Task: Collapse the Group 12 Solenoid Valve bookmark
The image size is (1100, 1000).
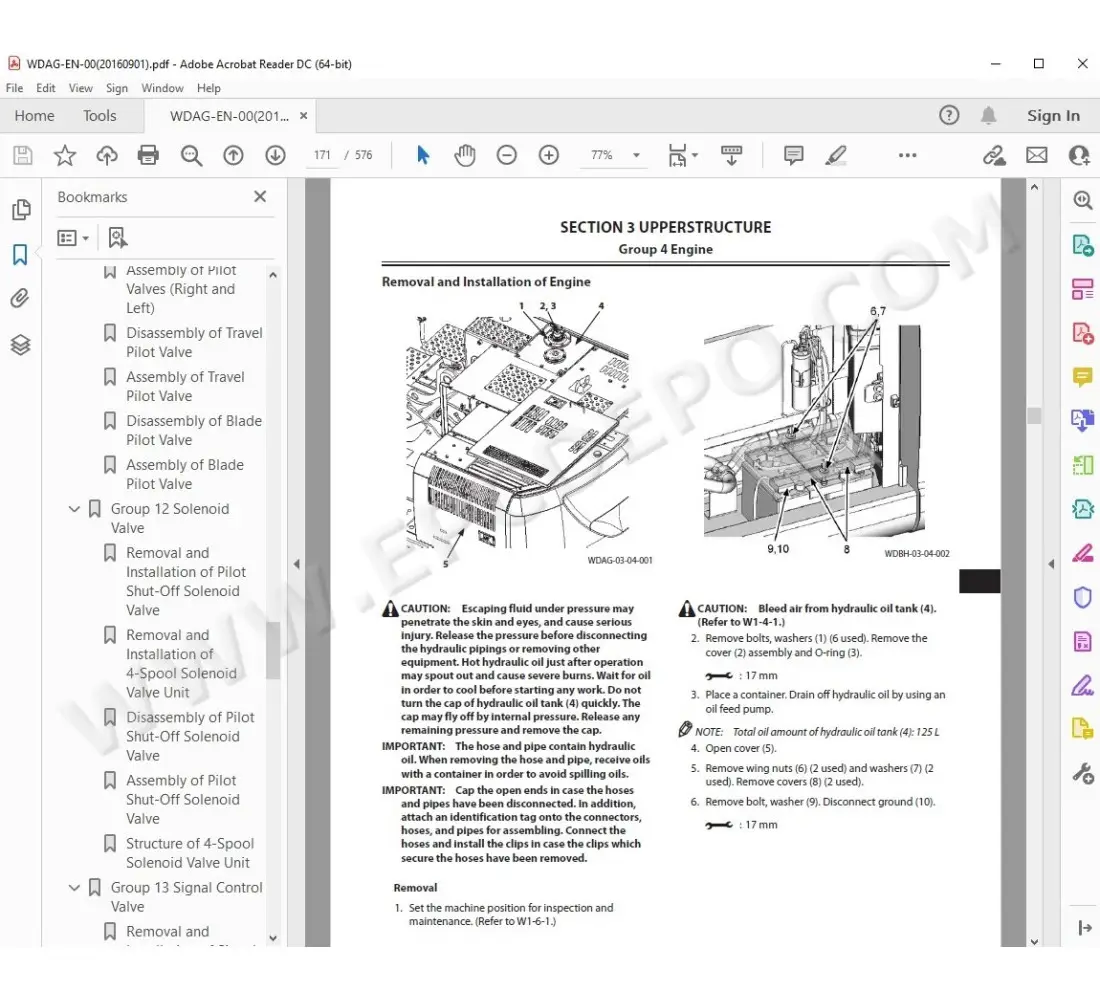Action: (x=74, y=508)
